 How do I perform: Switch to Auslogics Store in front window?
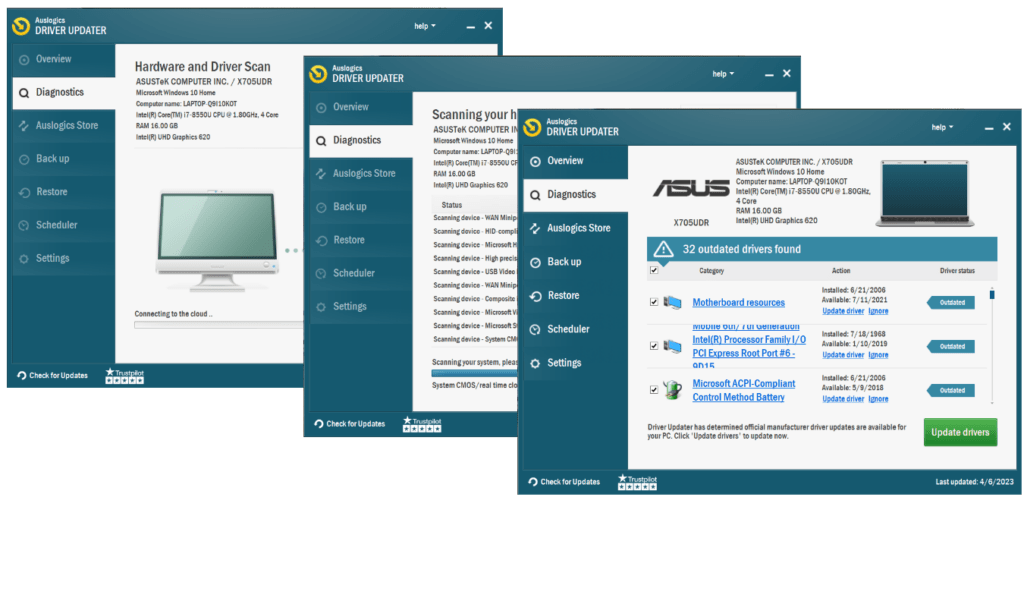[x=579, y=228]
